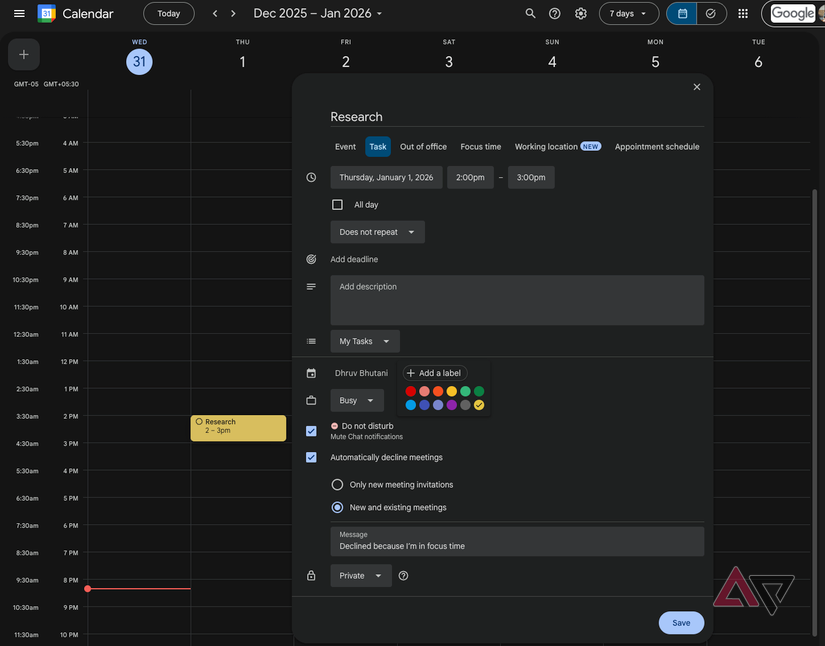Image resolution: width=825 pixels, height=646 pixels.
Task: Switch to Tasks view using the checkmark icon
Action: (713, 13)
